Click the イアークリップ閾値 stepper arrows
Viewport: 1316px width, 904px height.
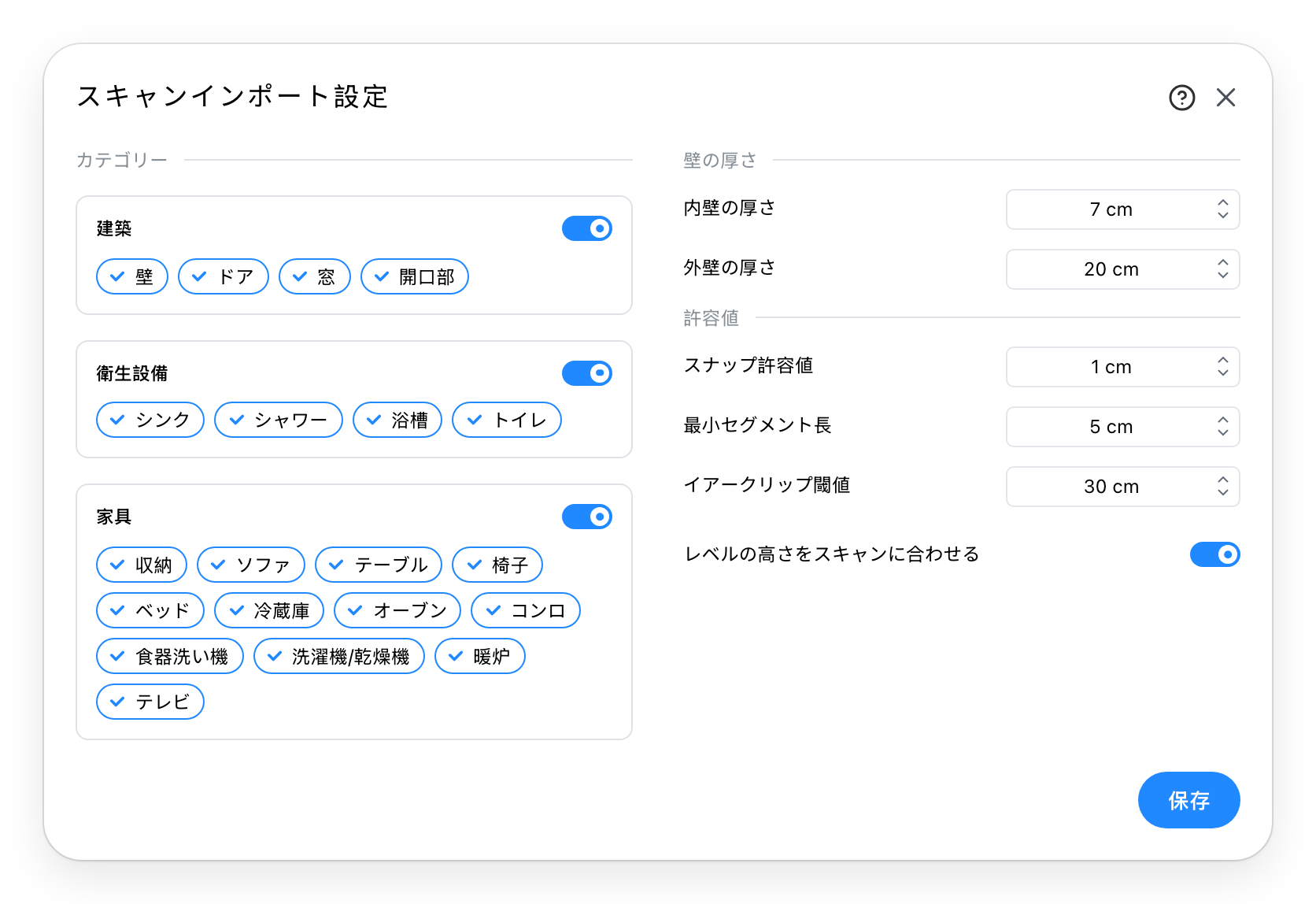(x=1222, y=487)
